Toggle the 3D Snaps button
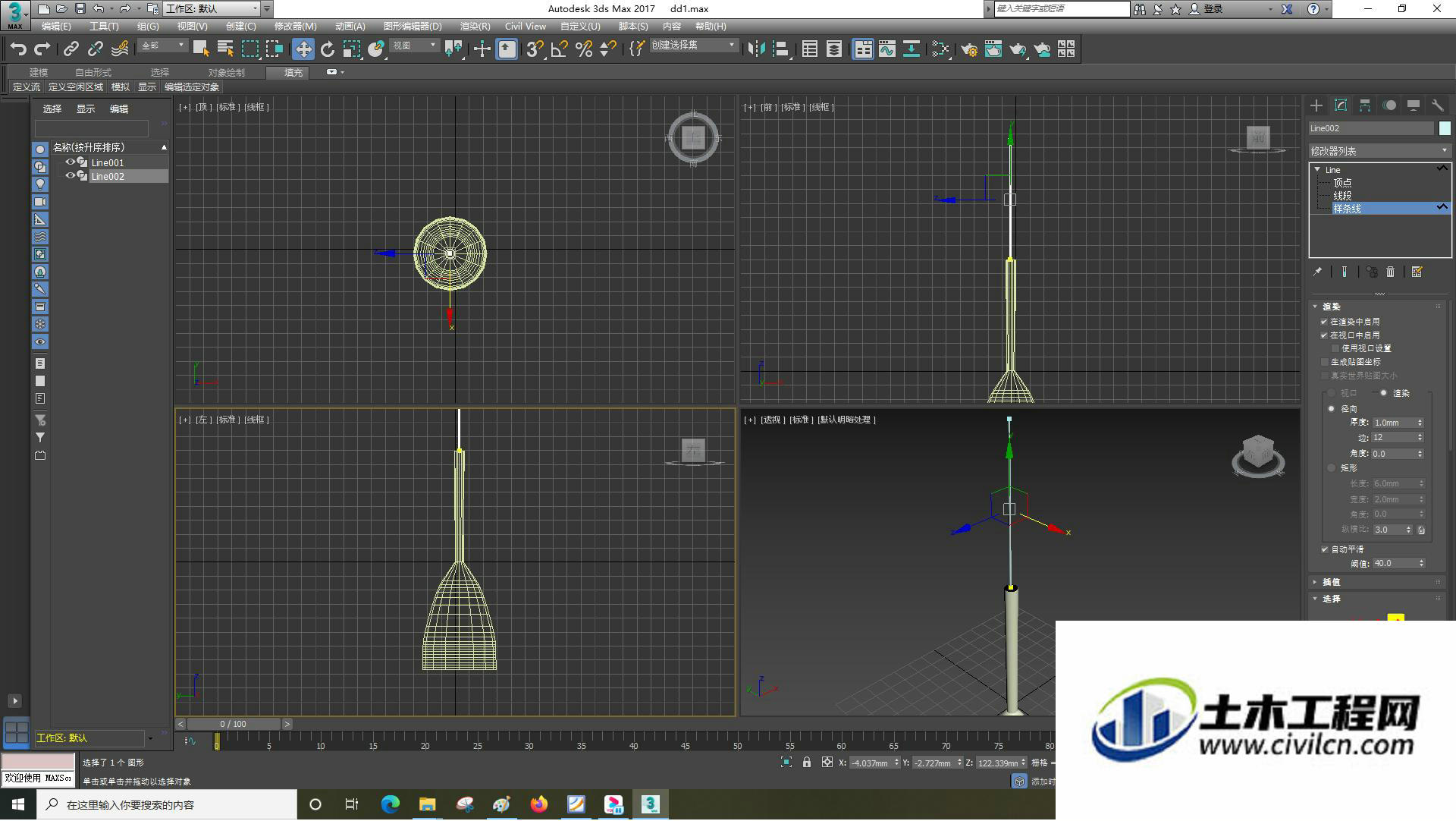The width and height of the screenshot is (1456, 821). click(535, 49)
